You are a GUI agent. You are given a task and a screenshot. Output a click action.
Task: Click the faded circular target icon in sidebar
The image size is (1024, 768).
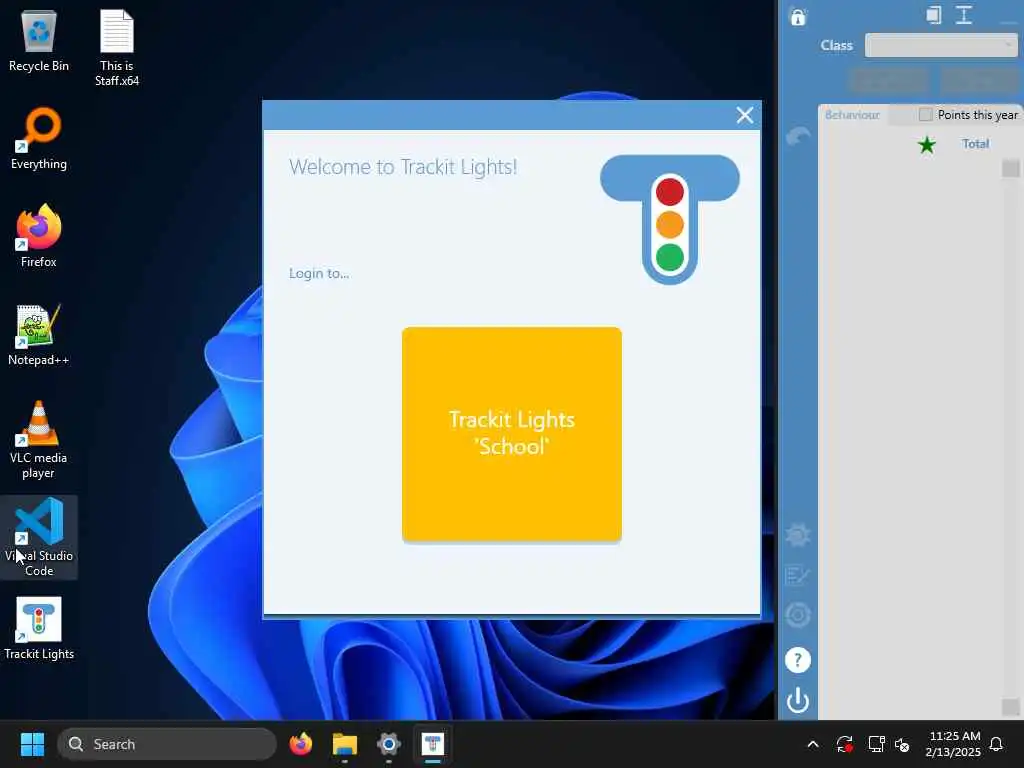pos(797,615)
